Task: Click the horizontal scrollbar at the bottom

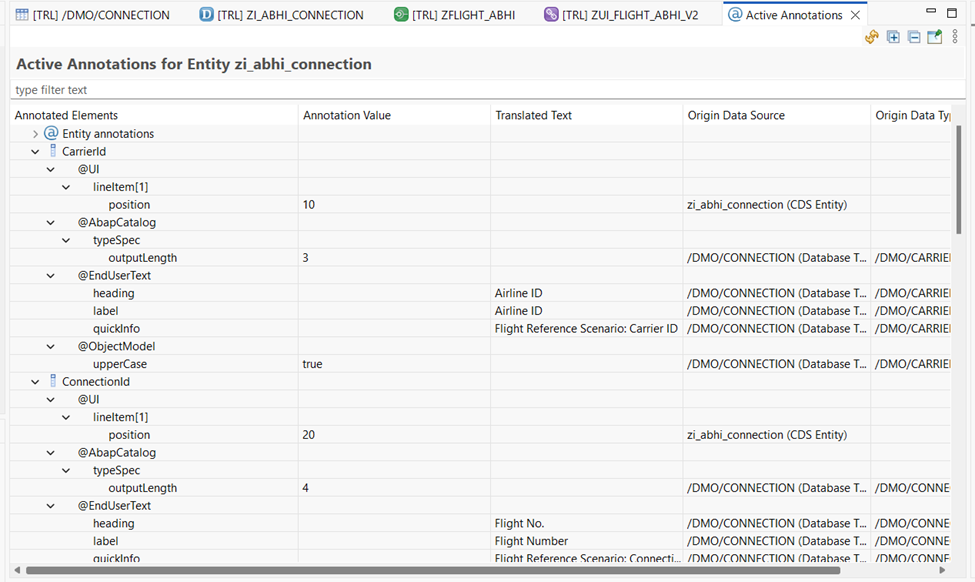Action: pos(430,571)
